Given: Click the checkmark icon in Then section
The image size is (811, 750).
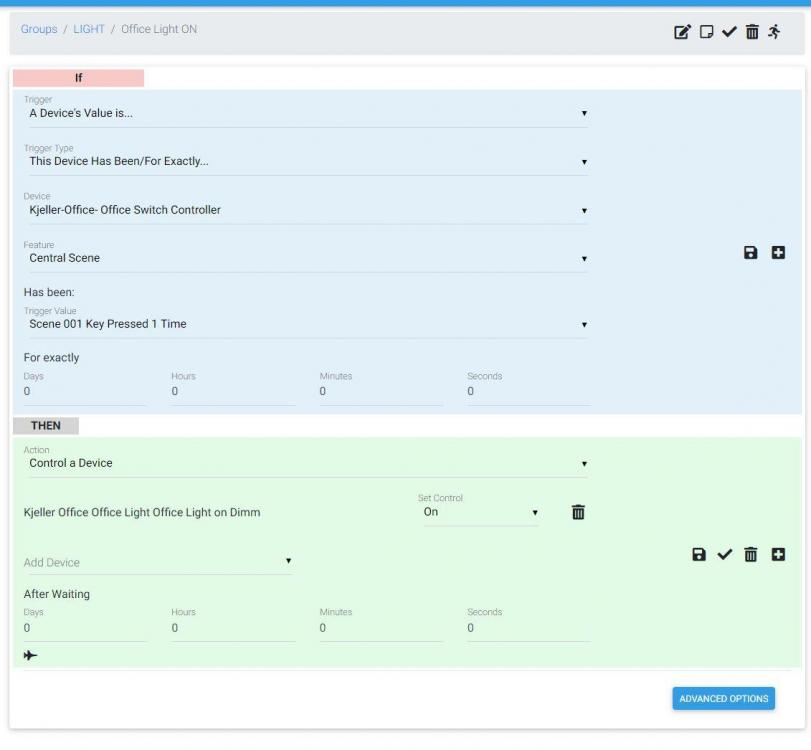Looking at the screenshot, I should click(726, 554).
